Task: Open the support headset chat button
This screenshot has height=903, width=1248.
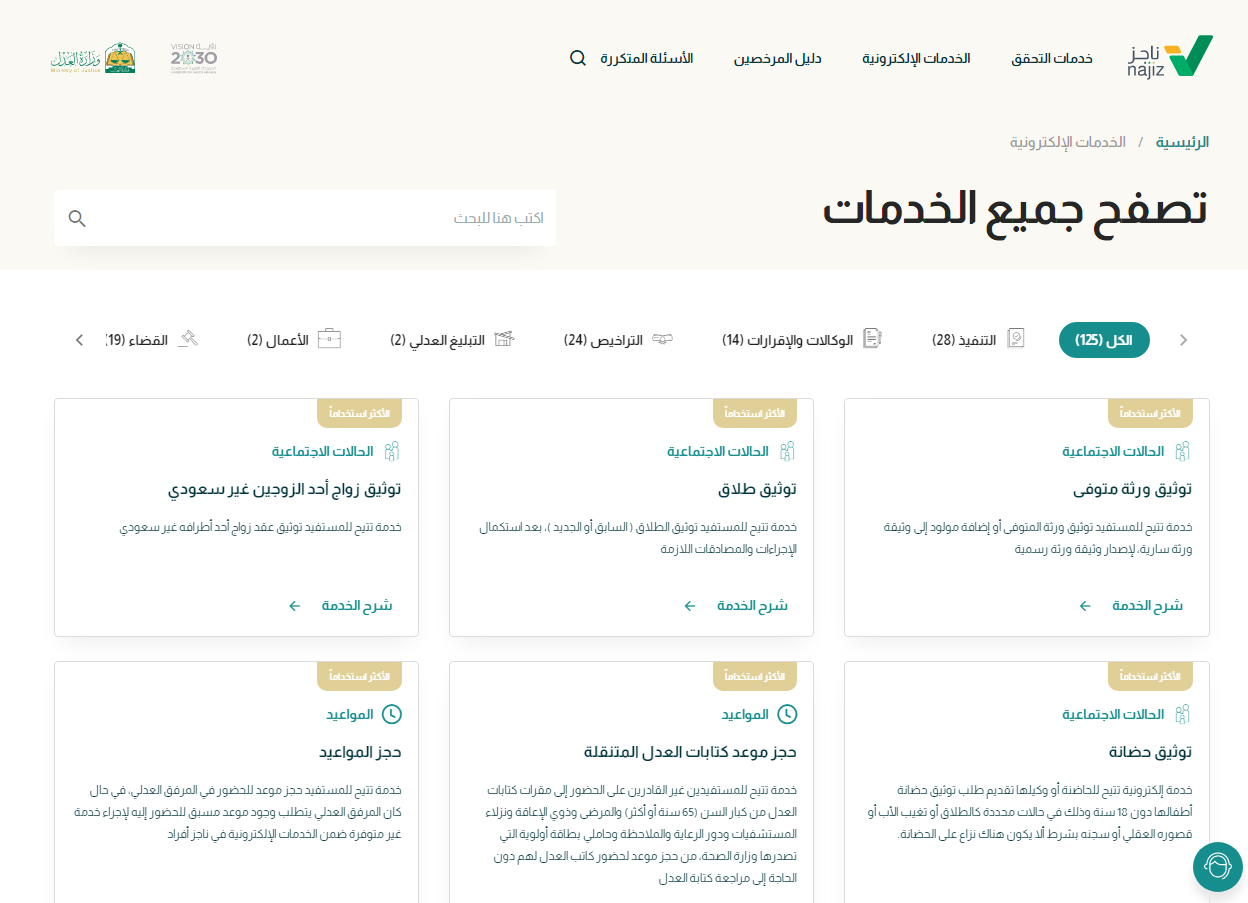Action: (1218, 867)
